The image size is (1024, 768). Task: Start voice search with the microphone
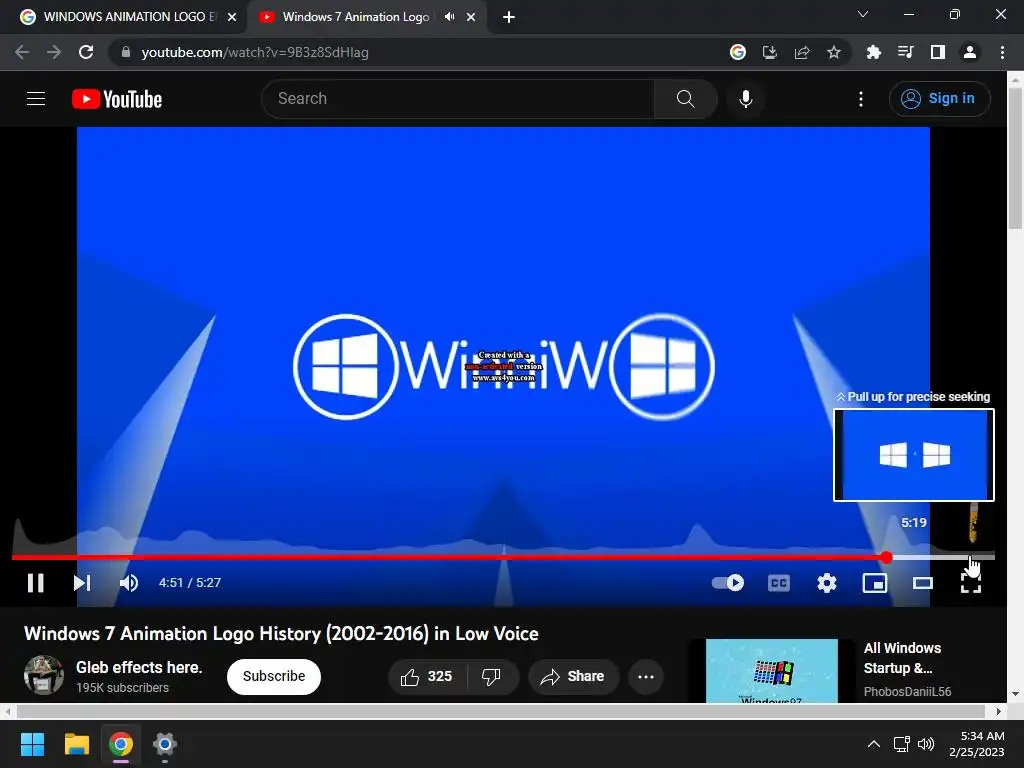(746, 99)
